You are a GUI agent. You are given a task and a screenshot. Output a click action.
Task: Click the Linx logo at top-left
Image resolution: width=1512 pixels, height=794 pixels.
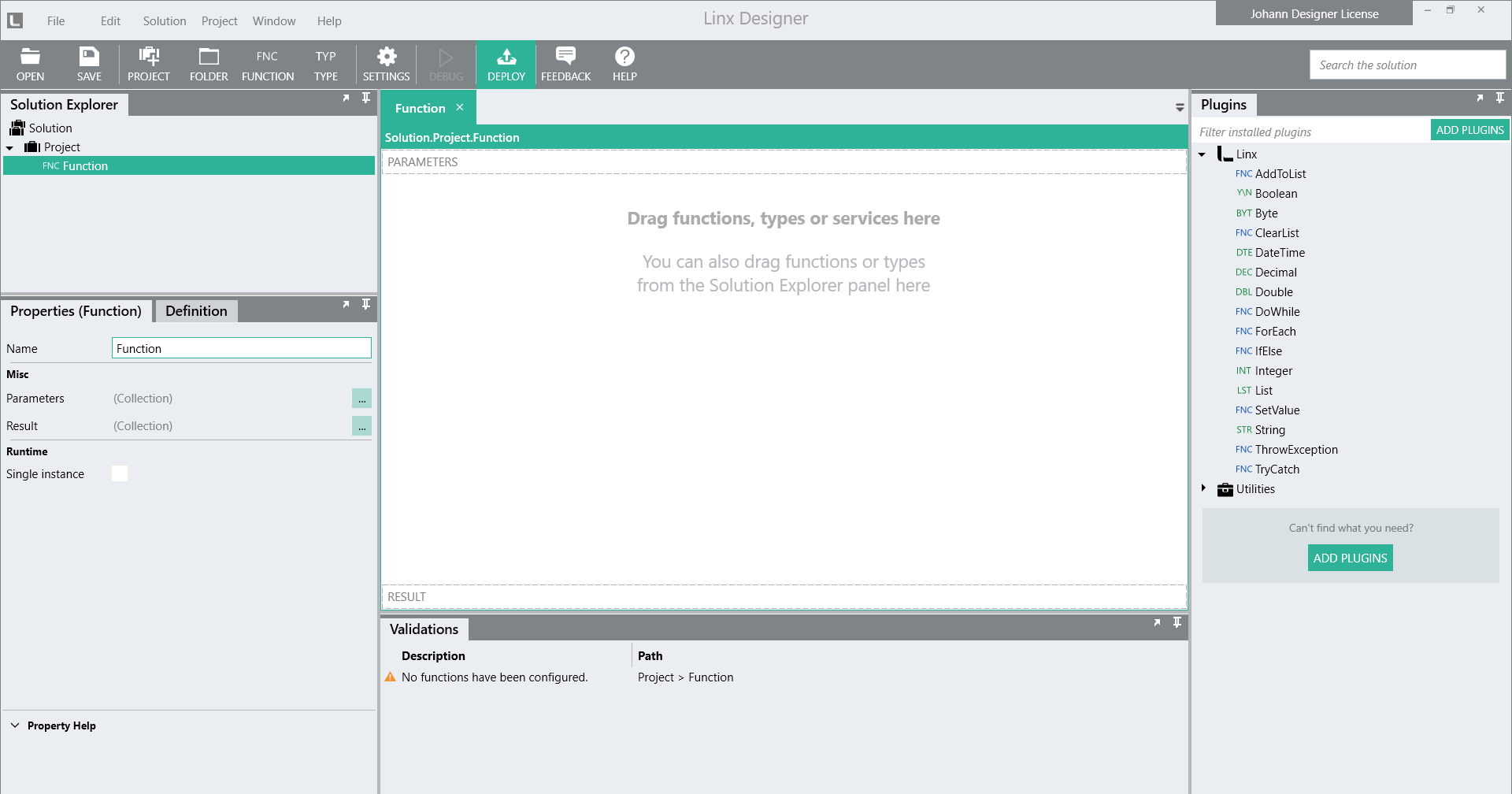(x=15, y=20)
